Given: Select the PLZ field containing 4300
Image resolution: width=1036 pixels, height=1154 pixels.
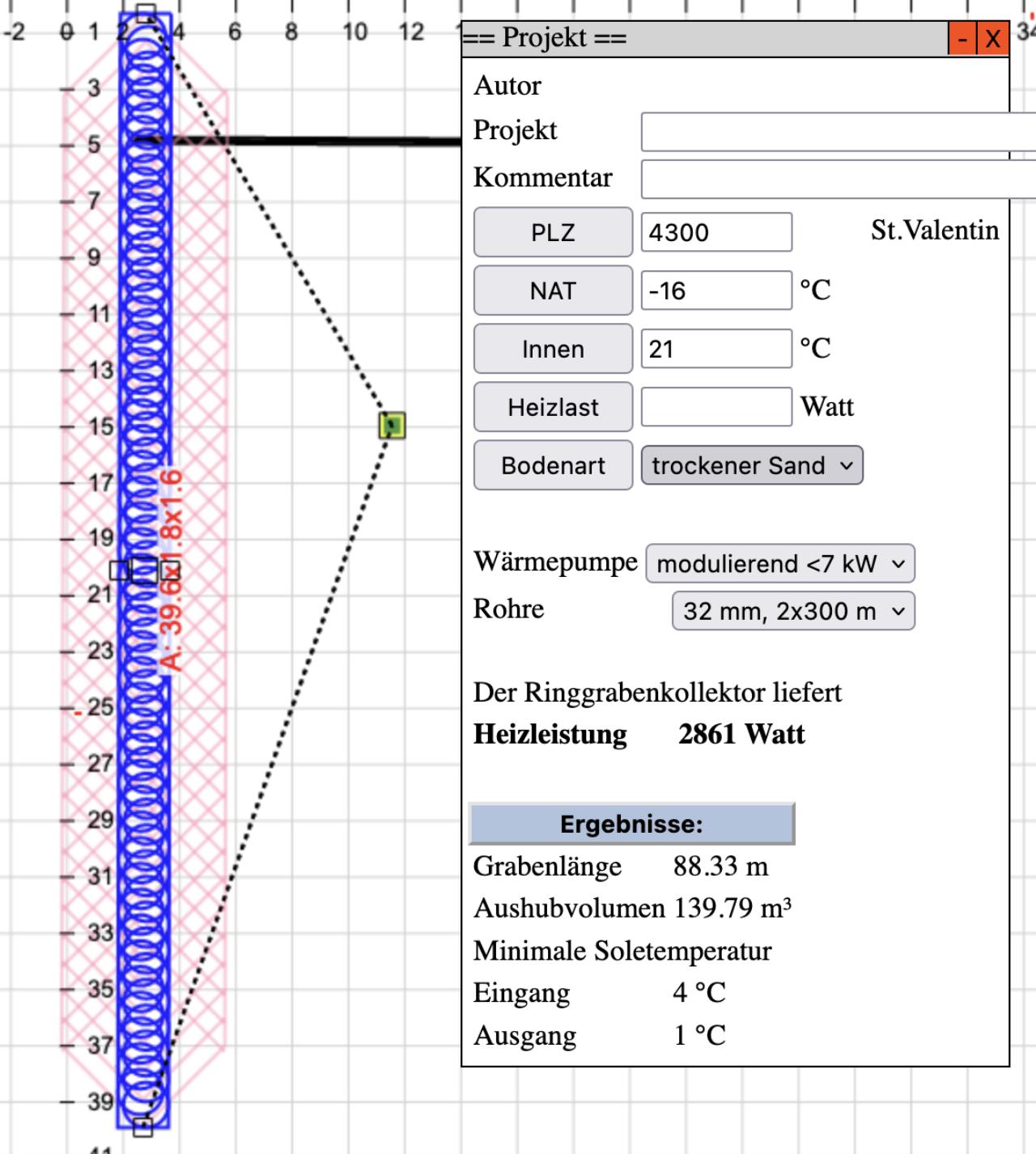Looking at the screenshot, I should pyautogui.click(x=716, y=233).
